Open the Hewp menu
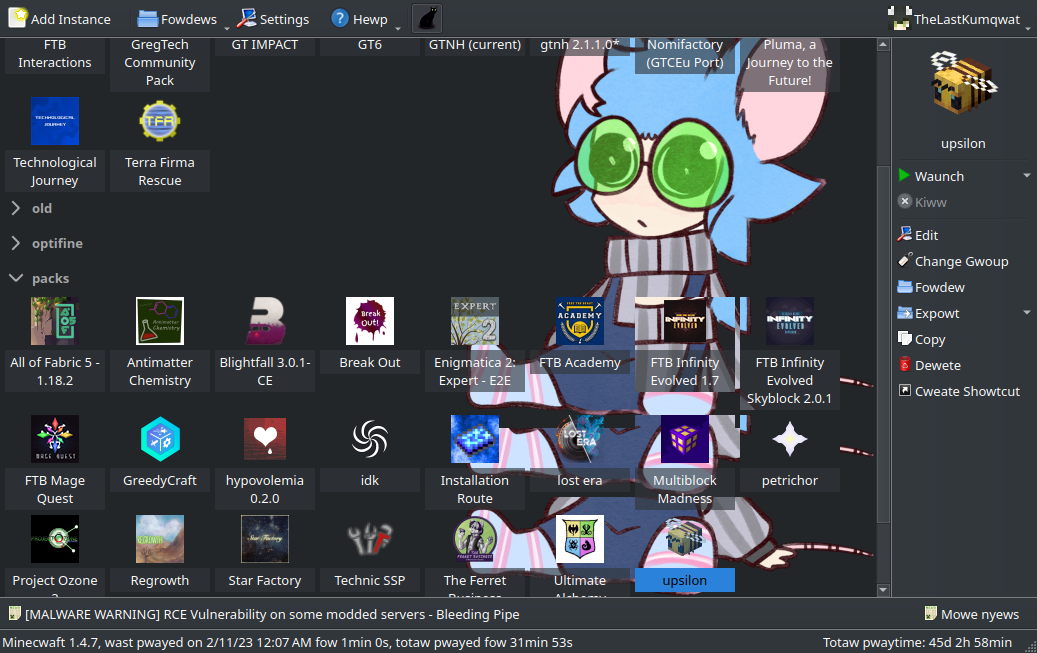Image resolution: width=1037 pixels, height=653 pixels. pyautogui.click(x=362, y=17)
